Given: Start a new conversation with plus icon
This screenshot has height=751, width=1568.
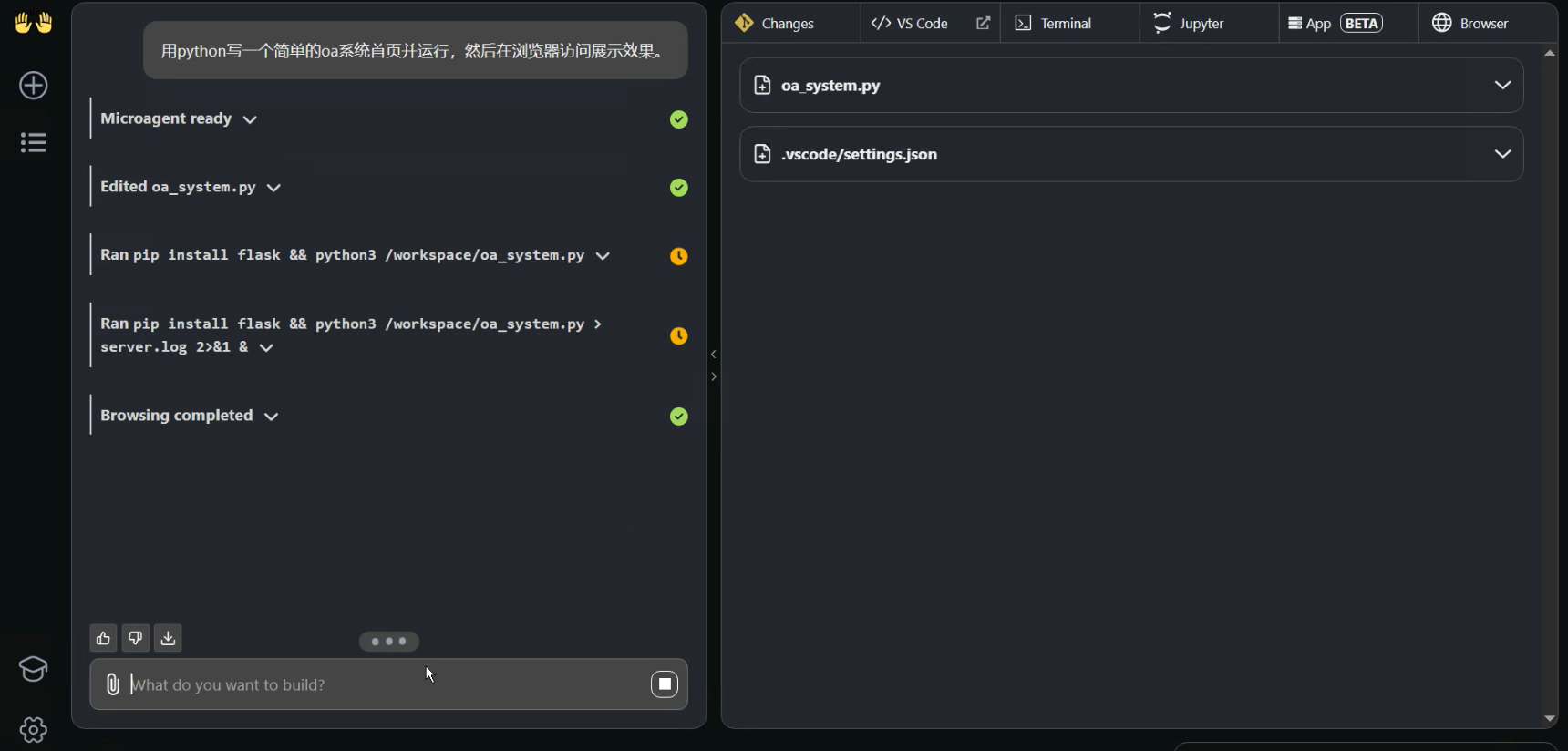Looking at the screenshot, I should [x=34, y=86].
